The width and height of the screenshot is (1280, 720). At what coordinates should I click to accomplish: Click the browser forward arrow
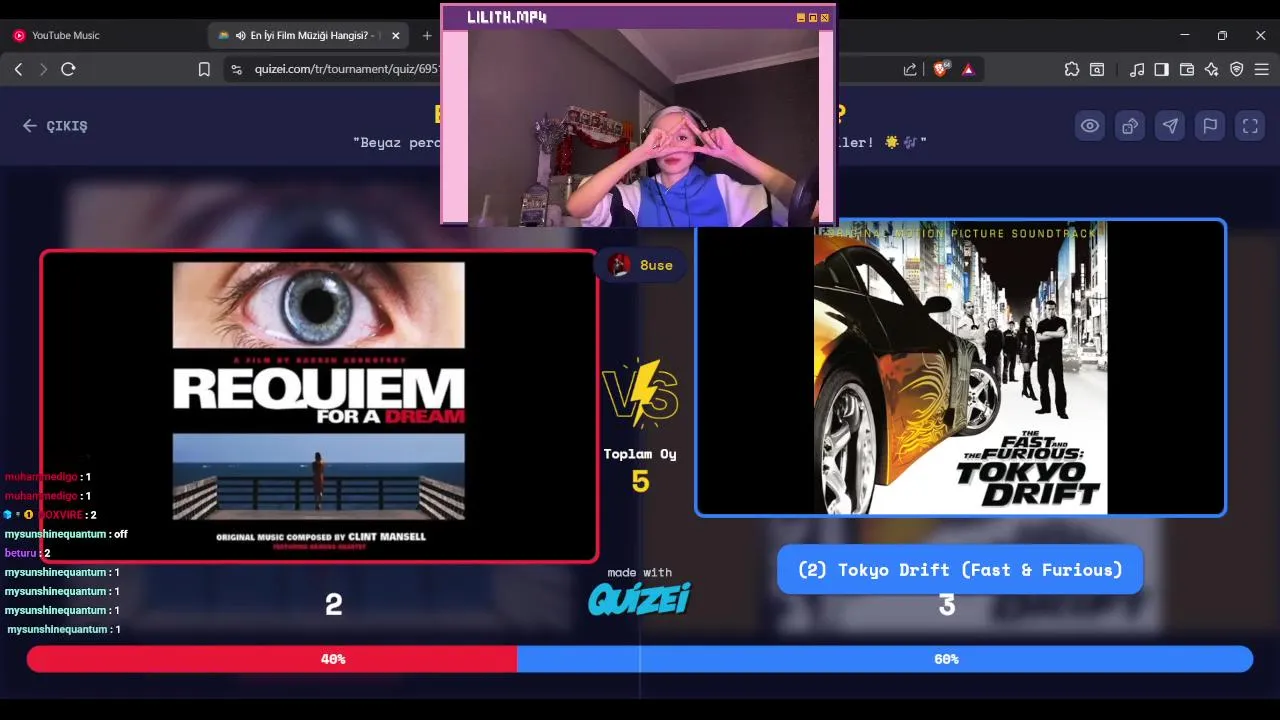(43, 69)
